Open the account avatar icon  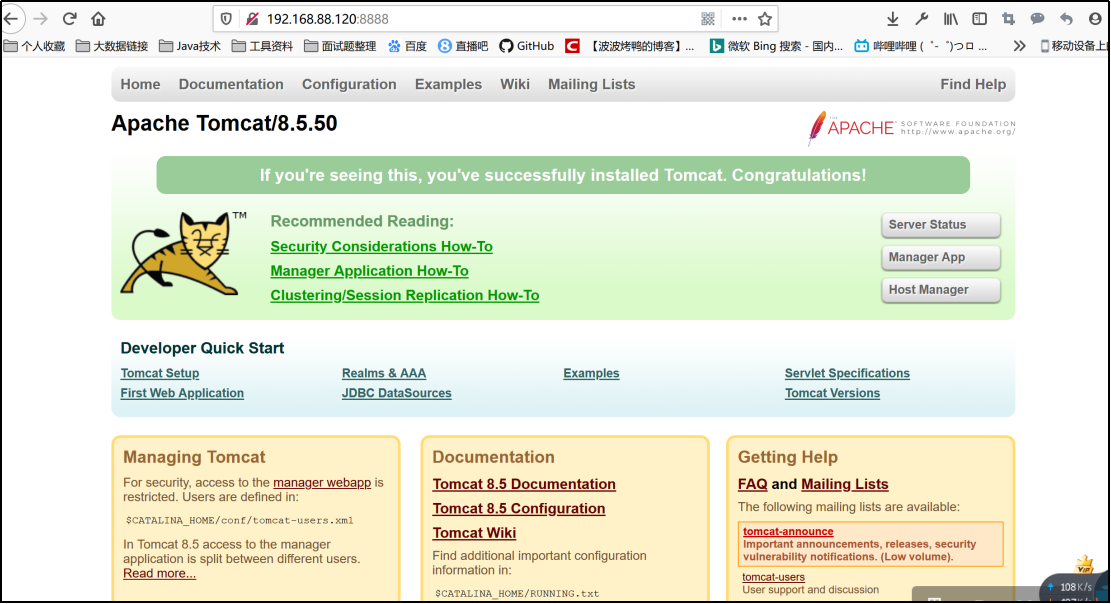pyautogui.click(x=1095, y=19)
